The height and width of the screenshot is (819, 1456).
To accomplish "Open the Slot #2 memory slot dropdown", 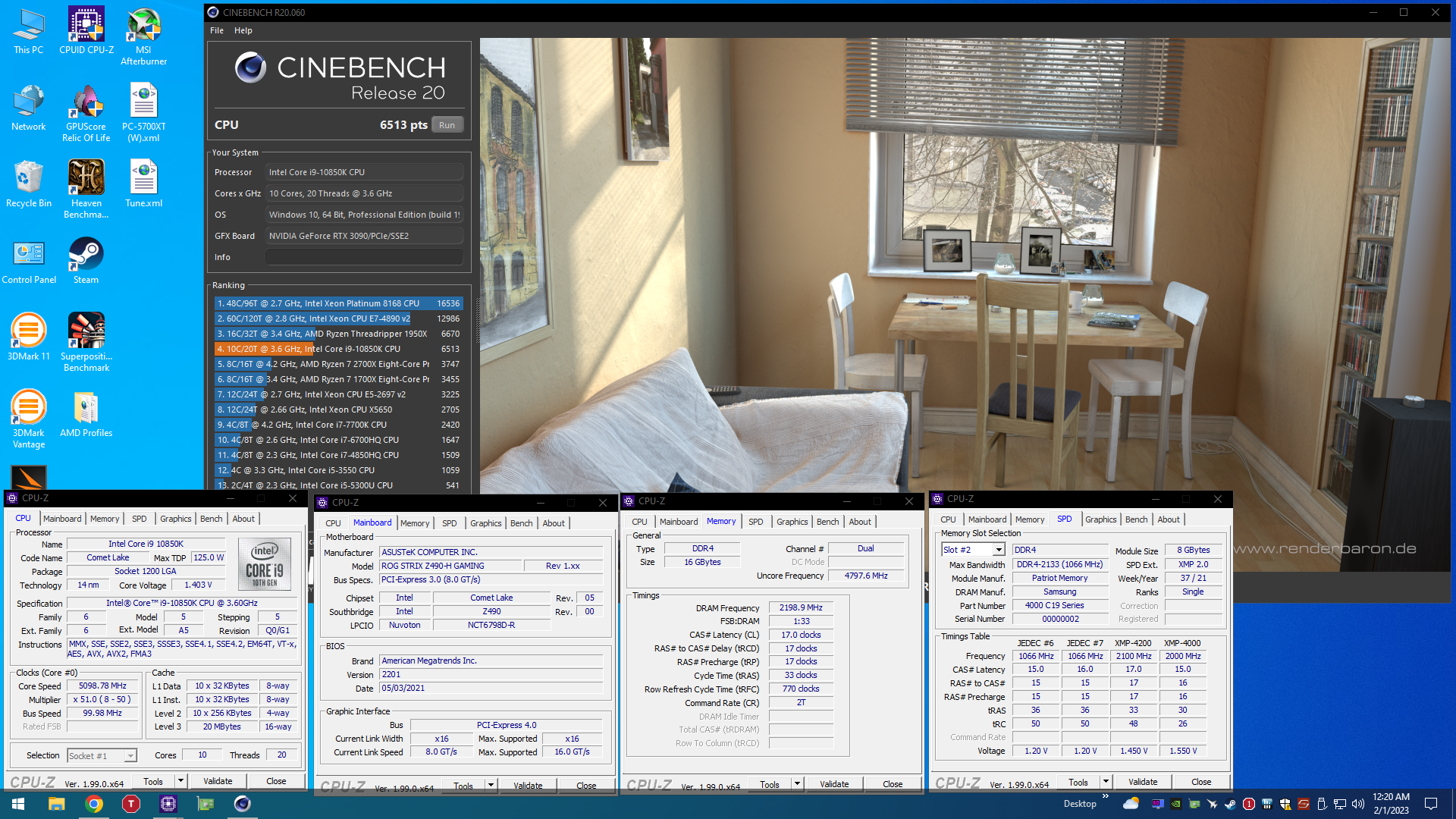I will tap(999, 550).
